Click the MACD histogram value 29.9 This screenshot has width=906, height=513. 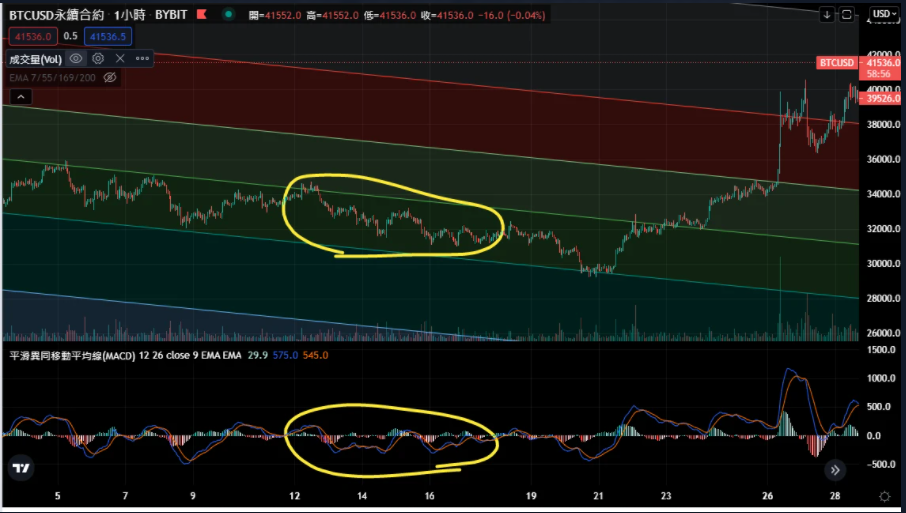pos(258,355)
